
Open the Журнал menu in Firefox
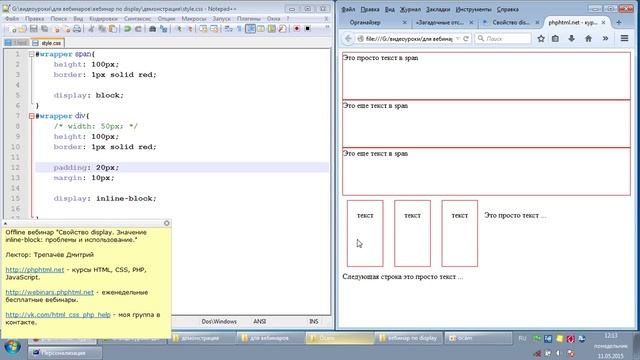pos(410,9)
